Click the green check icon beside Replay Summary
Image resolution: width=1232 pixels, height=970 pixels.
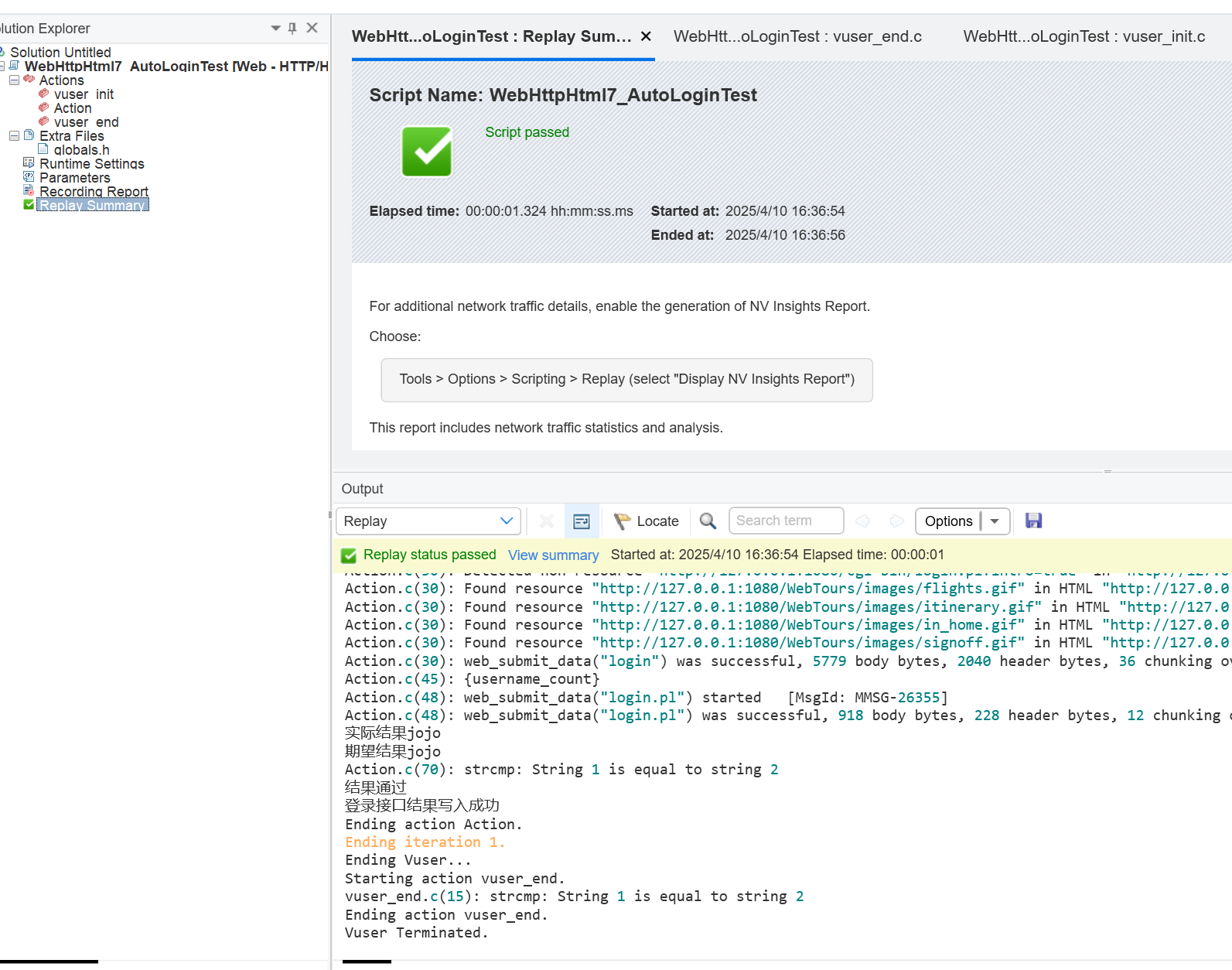[29, 205]
